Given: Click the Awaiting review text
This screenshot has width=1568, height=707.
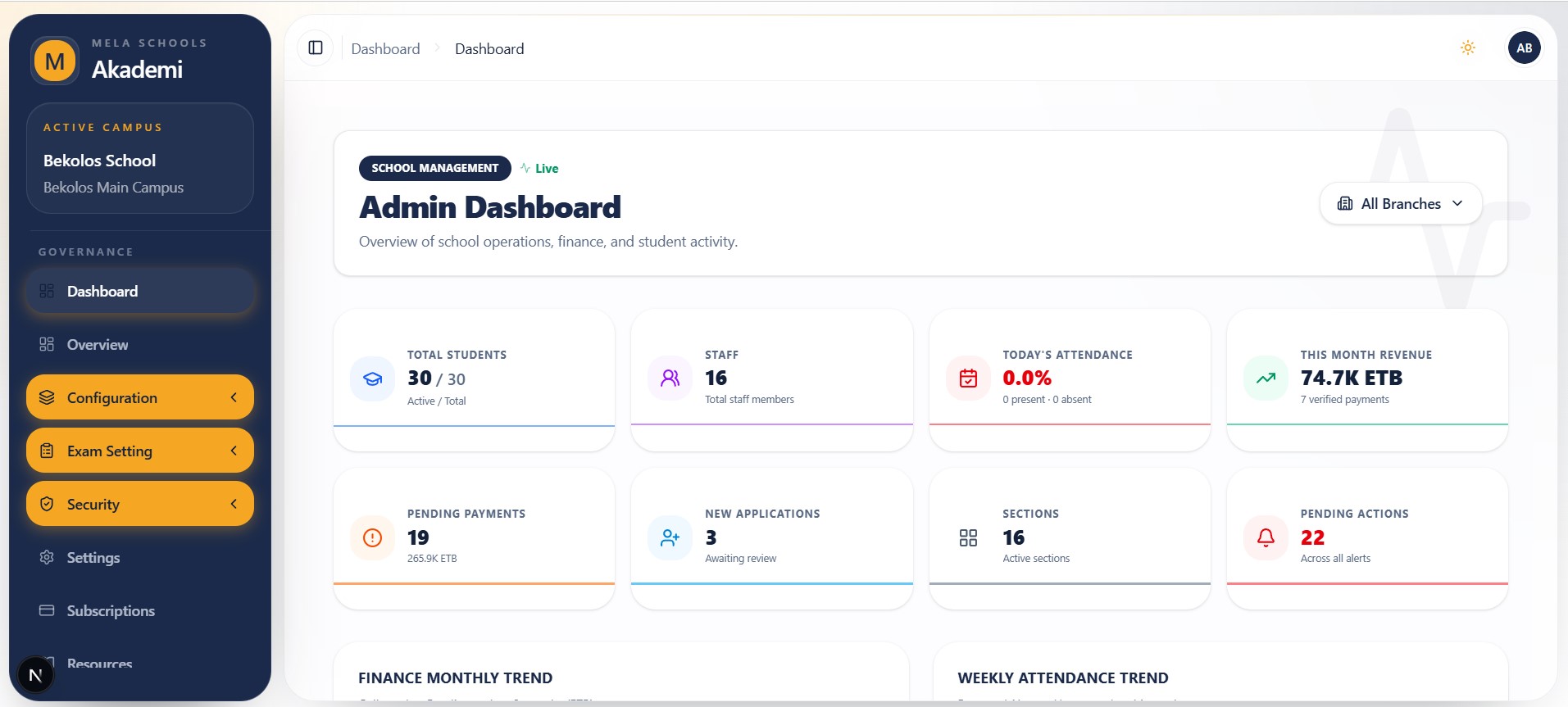Looking at the screenshot, I should (x=740, y=559).
